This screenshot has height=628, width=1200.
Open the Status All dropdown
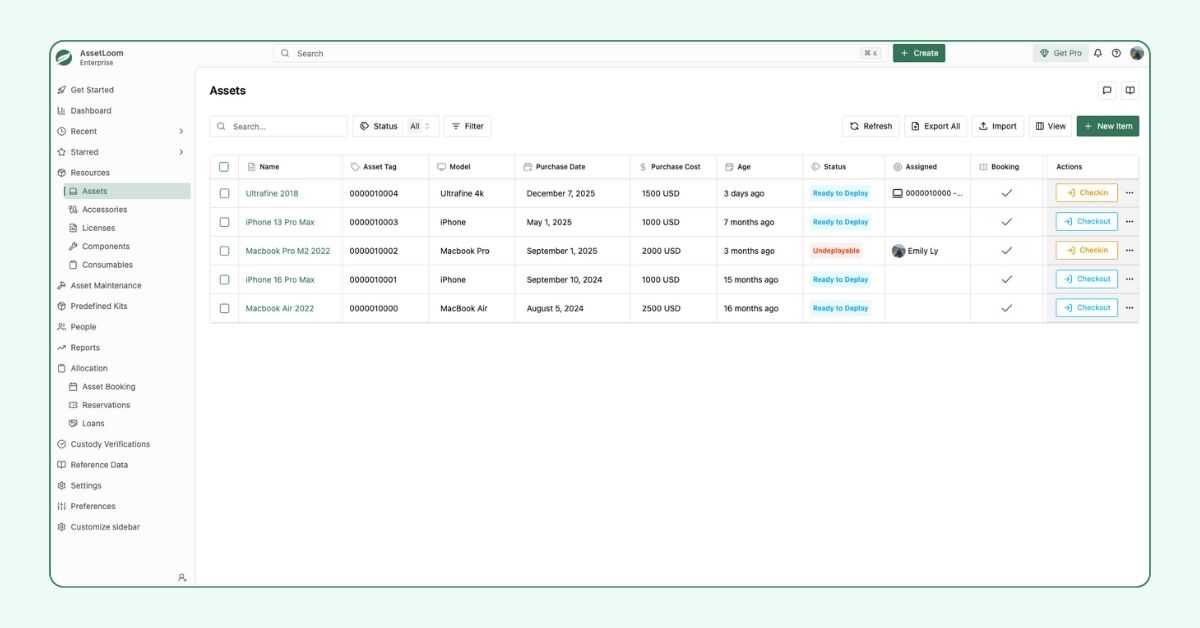[396, 126]
